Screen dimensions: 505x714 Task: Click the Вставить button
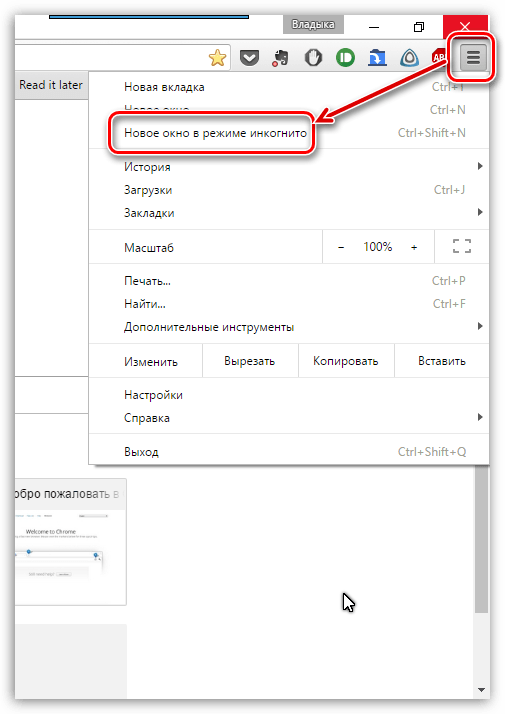[x=442, y=361]
